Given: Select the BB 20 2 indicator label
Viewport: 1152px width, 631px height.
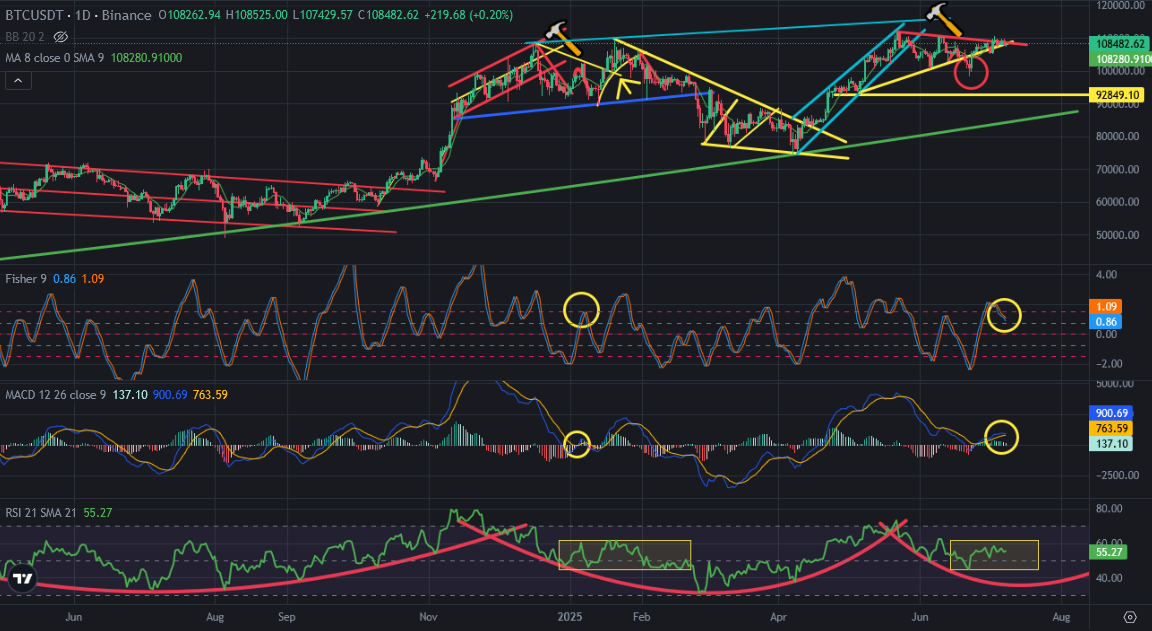Looking at the screenshot, I should 26,36.
